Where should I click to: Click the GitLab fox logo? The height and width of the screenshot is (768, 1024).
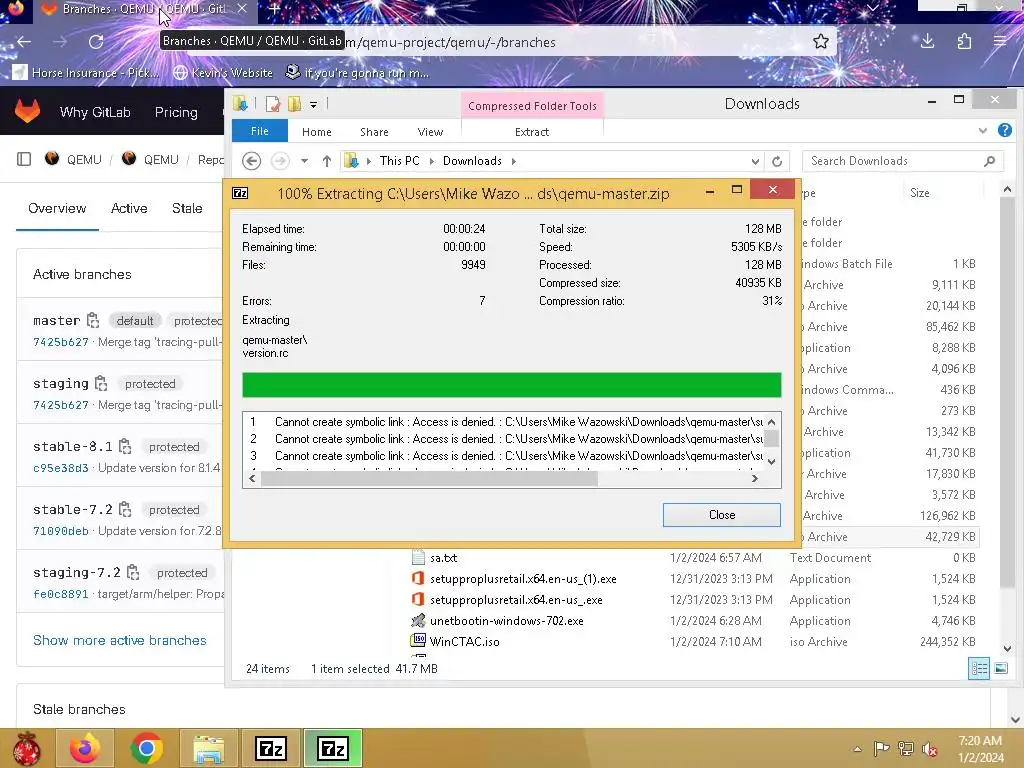point(27,112)
